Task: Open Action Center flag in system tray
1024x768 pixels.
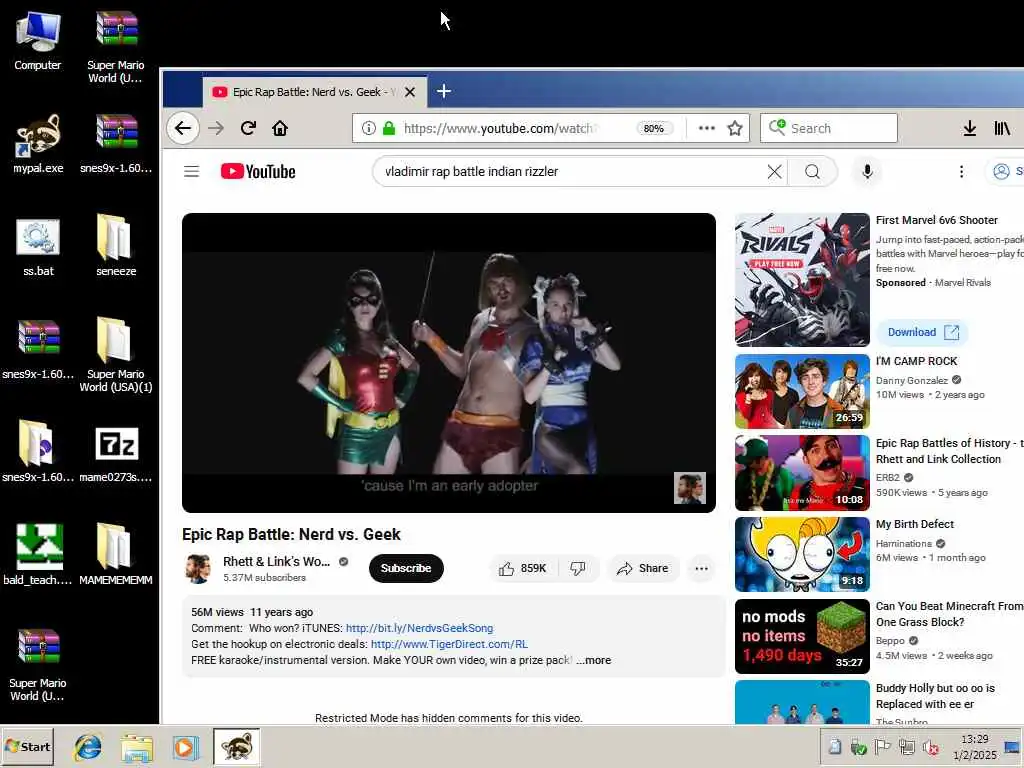Action: click(x=882, y=747)
